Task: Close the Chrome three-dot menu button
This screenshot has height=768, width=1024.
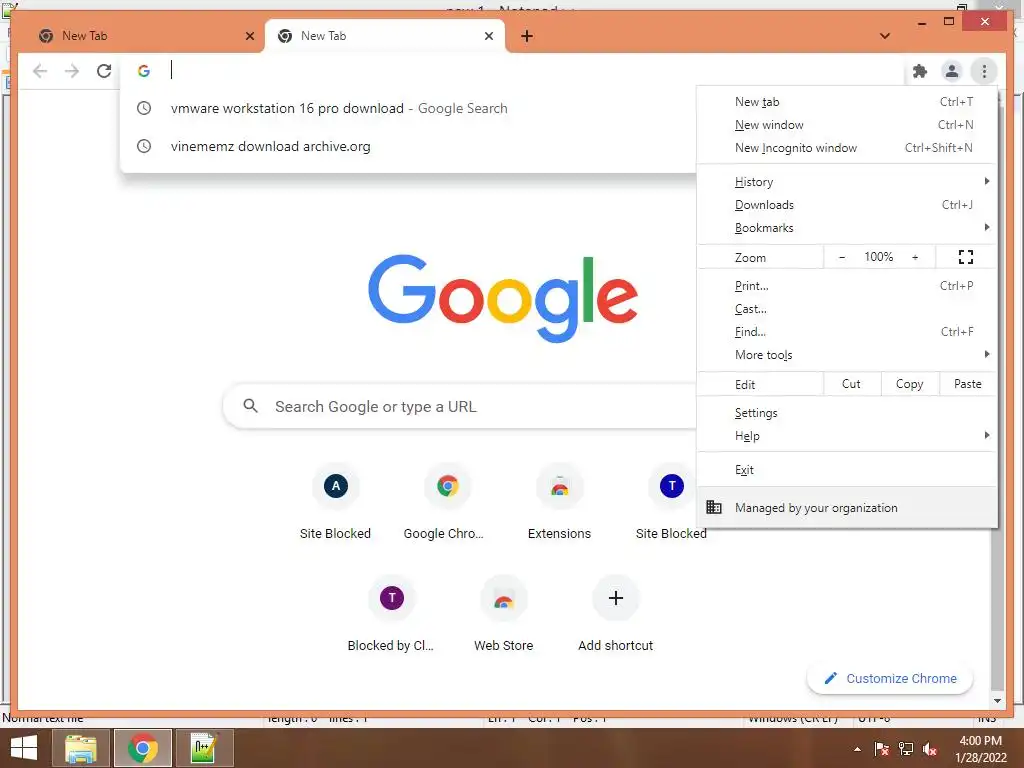Action: [x=984, y=71]
